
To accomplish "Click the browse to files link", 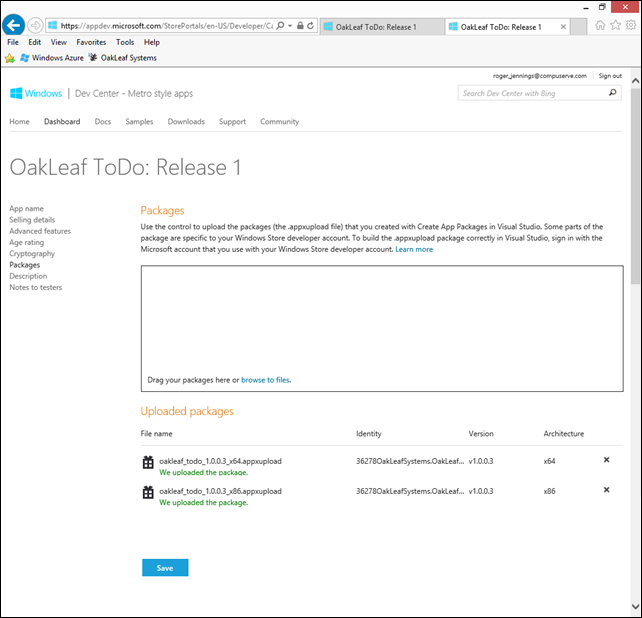I will tap(265, 380).
